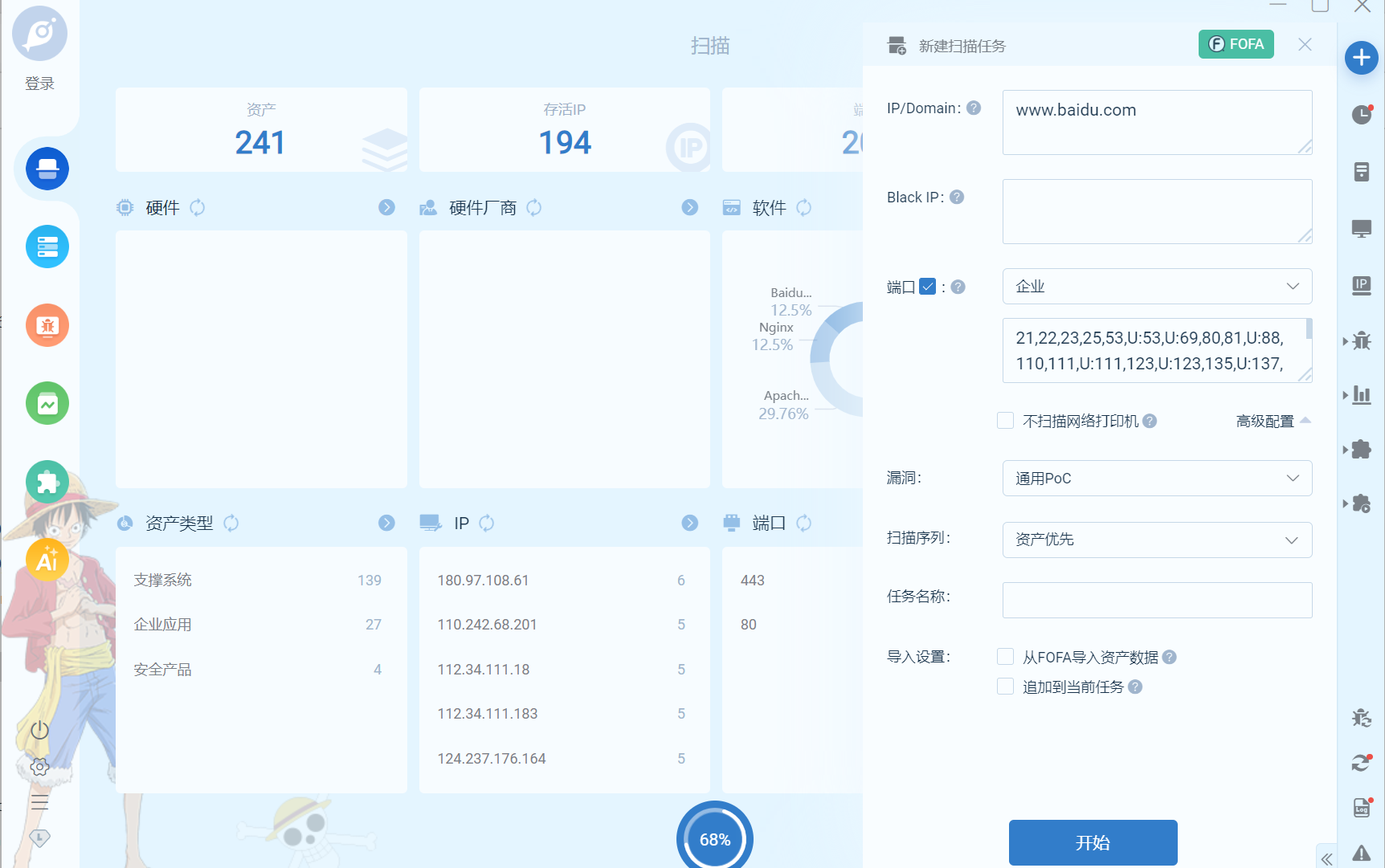Click the refresh sync icon in lower right bar
Image resolution: width=1385 pixels, height=868 pixels.
pos(1362,763)
